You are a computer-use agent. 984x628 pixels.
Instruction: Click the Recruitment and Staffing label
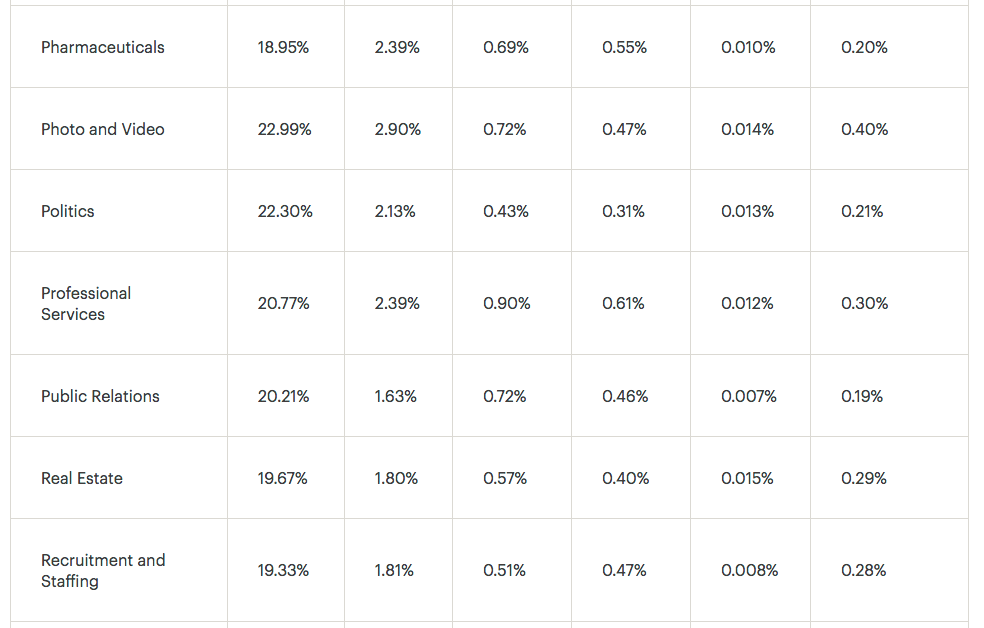(x=103, y=571)
